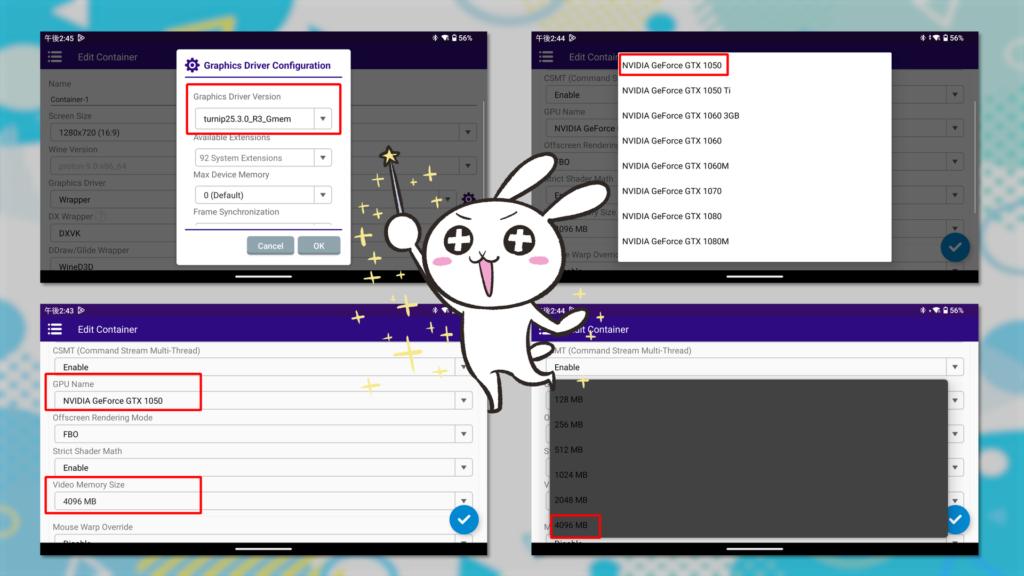The height and width of the screenshot is (576, 1024).
Task: Open DX Wrapper dropdown showing DXVK
Action: coord(263,233)
